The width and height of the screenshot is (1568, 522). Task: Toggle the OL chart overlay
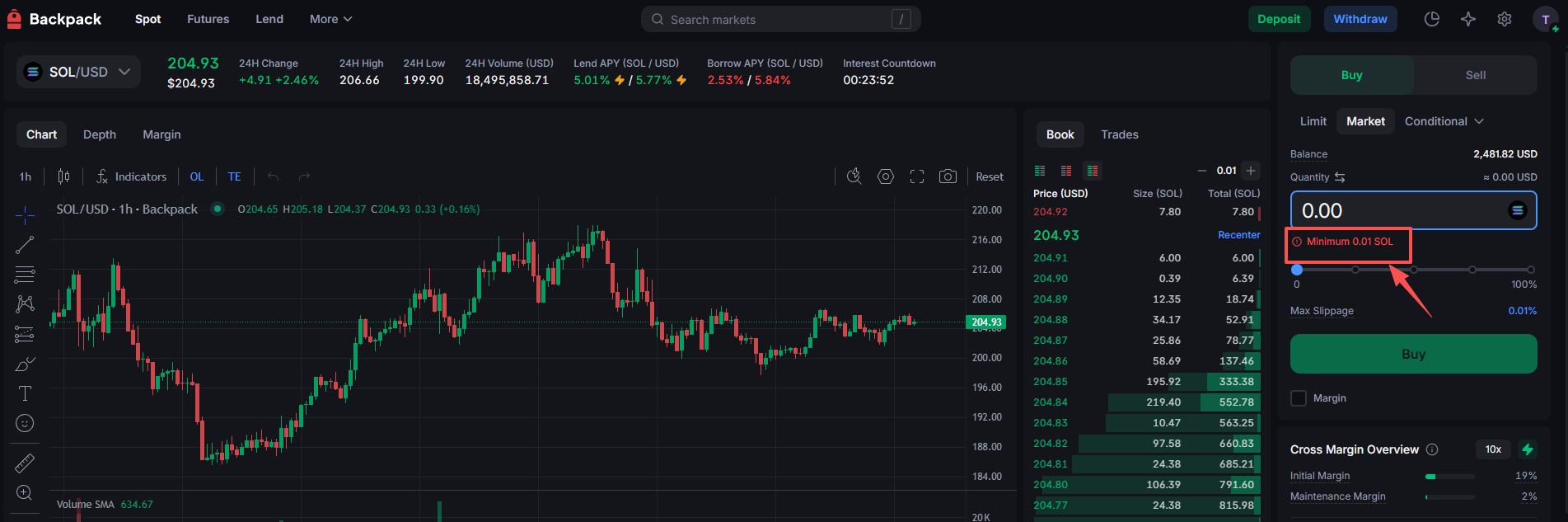click(x=197, y=176)
